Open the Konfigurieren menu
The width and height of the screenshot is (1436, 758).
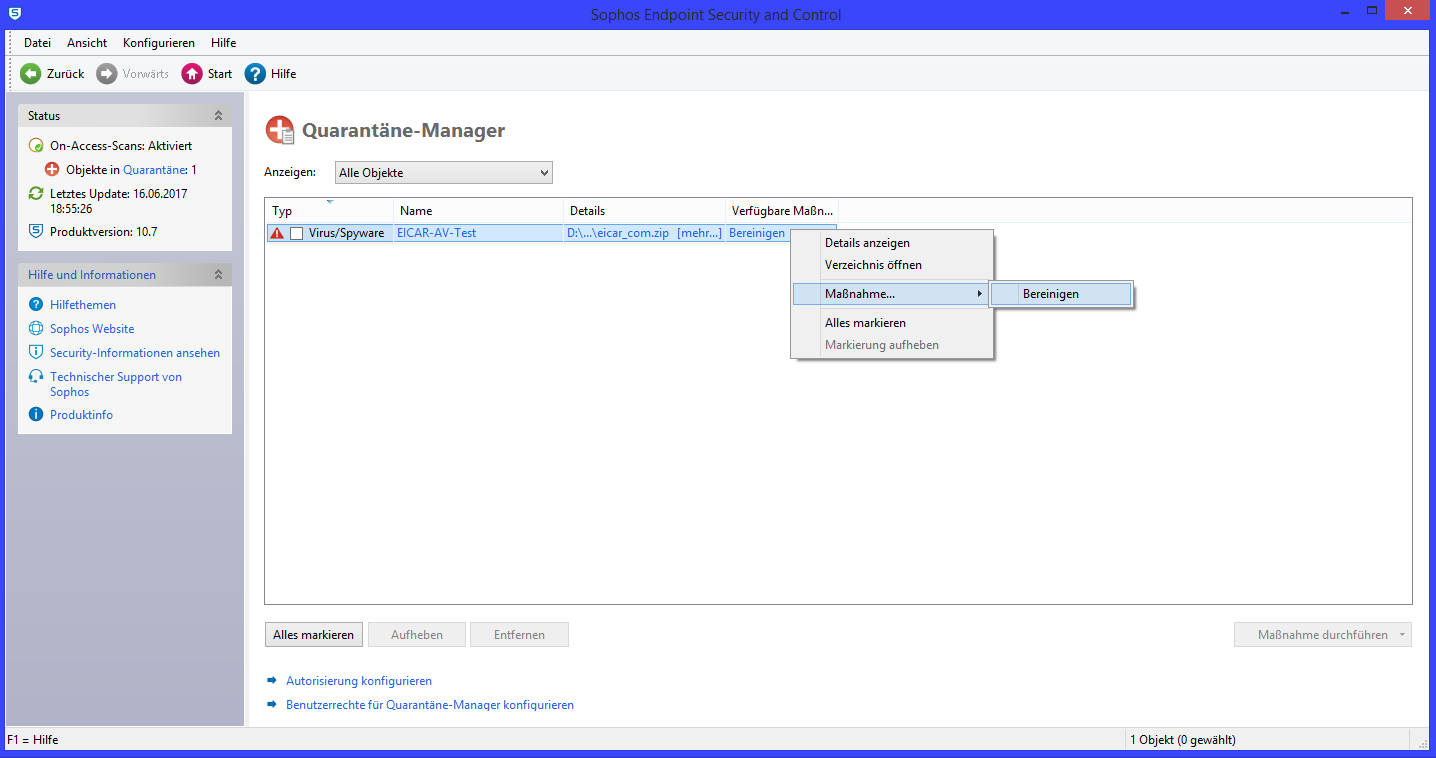[159, 43]
